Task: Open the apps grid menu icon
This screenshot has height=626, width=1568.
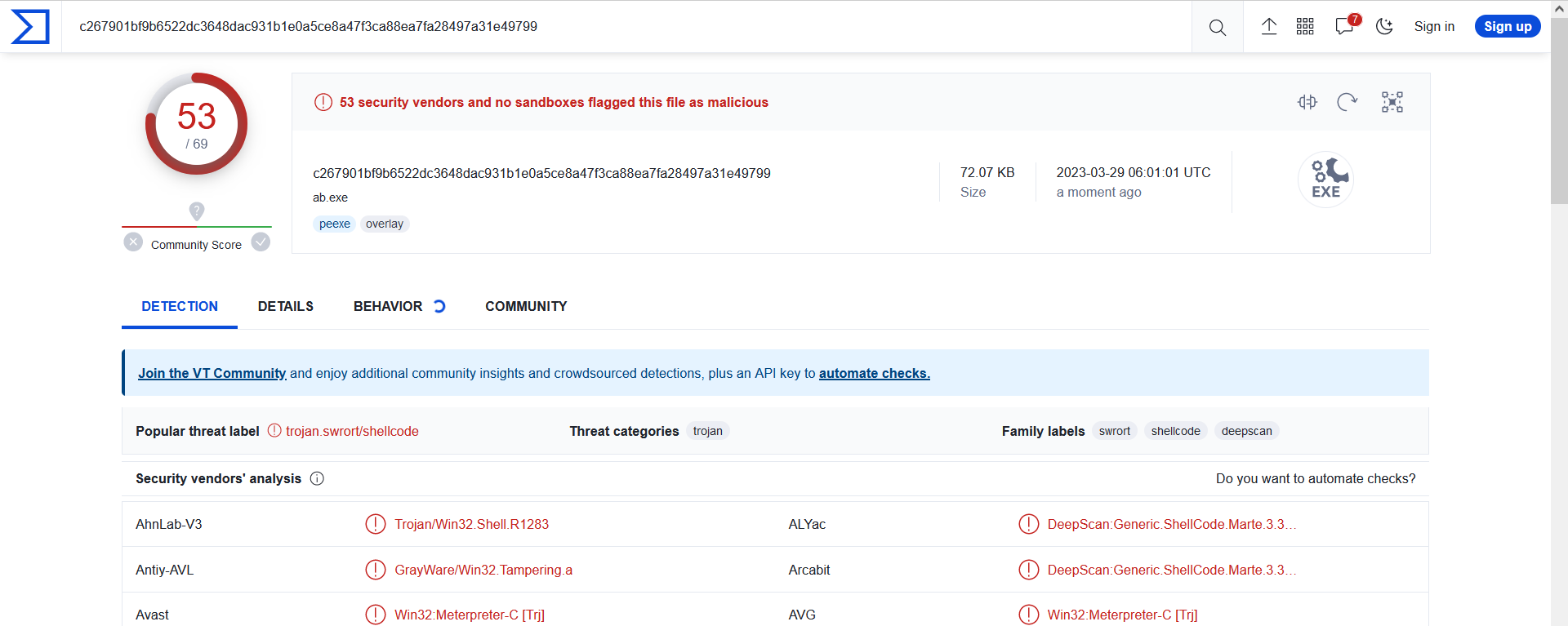Action: click(1305, 27)
